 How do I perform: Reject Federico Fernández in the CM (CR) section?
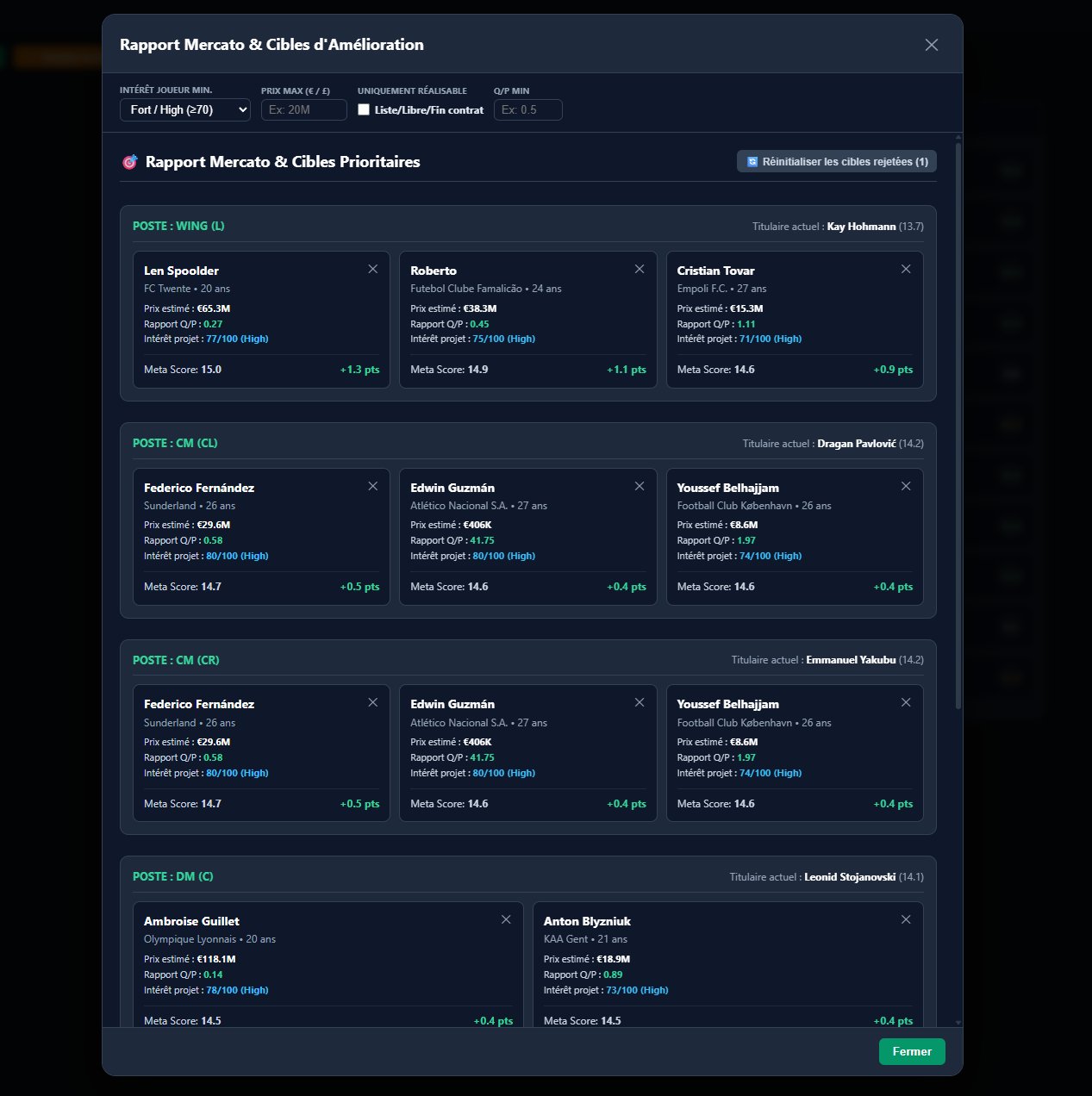point(373,702)
